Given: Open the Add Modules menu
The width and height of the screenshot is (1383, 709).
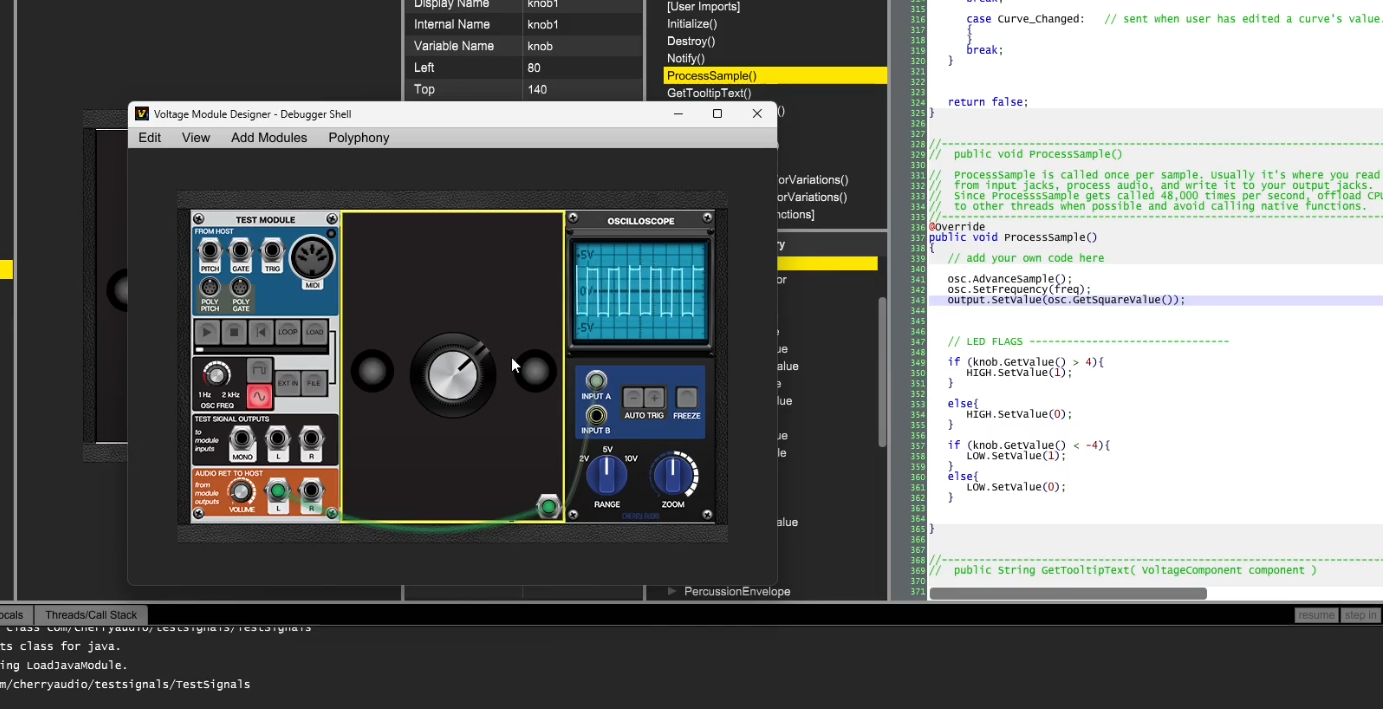Looking at the screenshot, I should coord(269,138).
